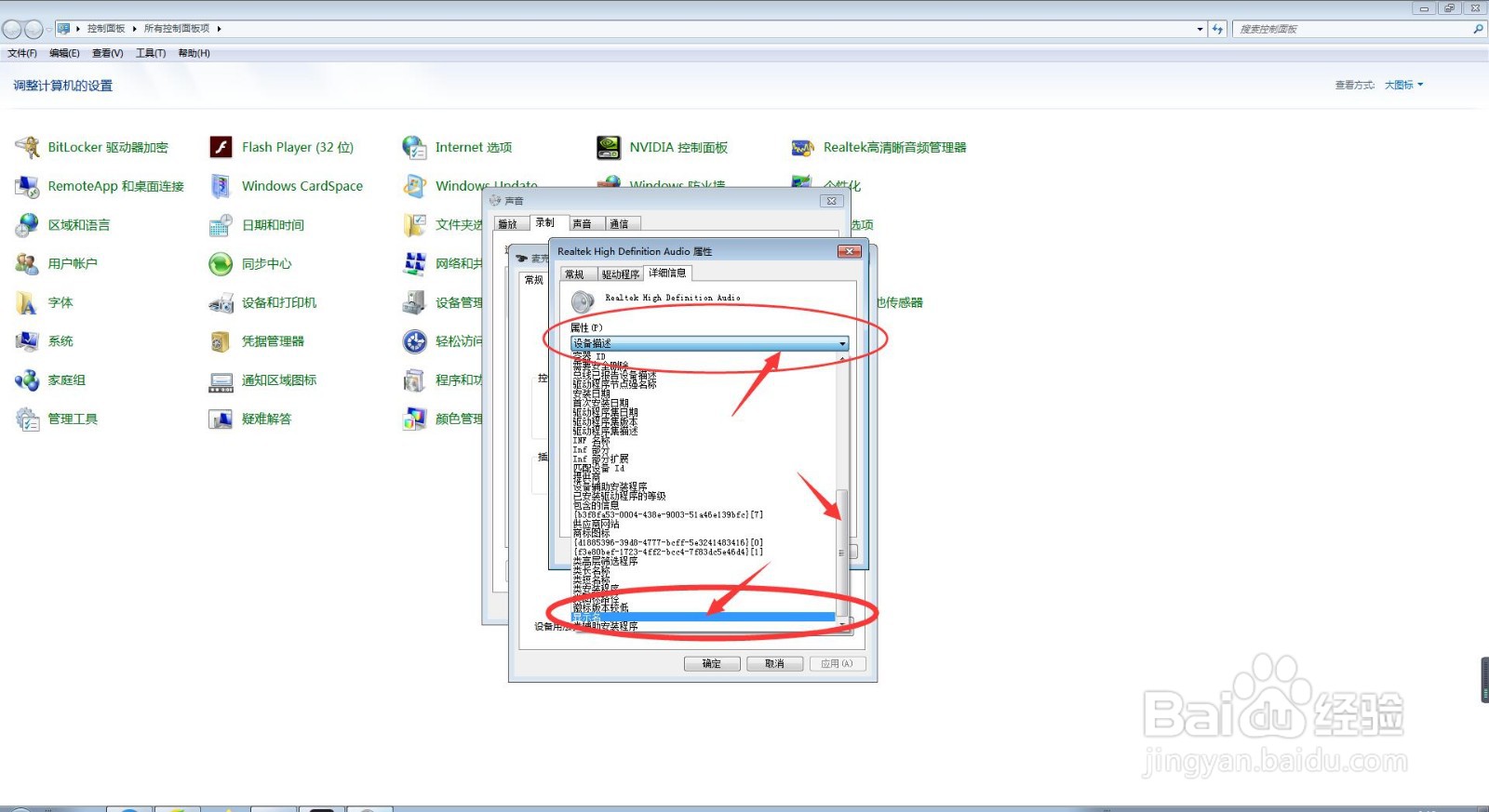1489x812 pixels.
Task: Open 疑难解答 icon
Action: (221, 419)
